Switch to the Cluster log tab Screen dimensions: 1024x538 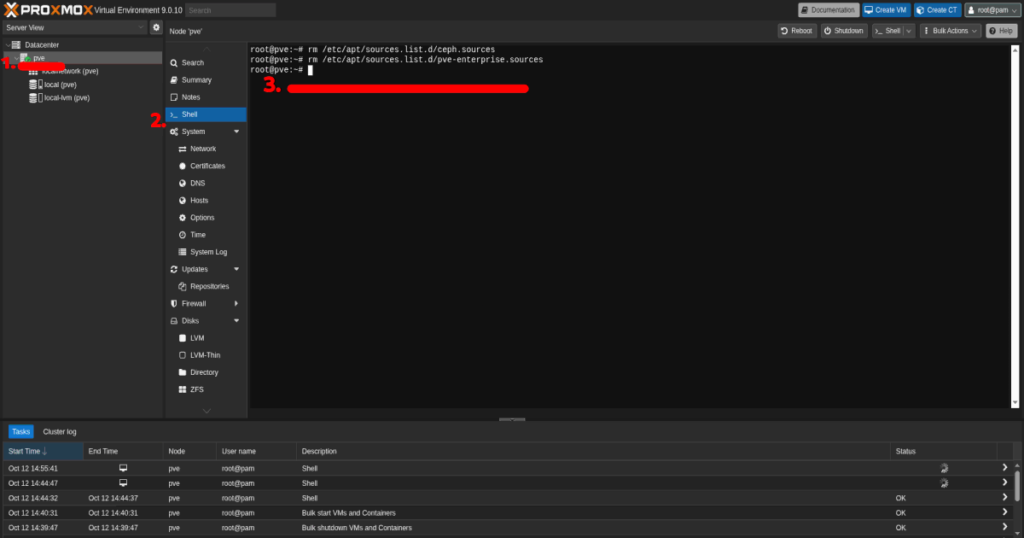(x=60, y=432)
